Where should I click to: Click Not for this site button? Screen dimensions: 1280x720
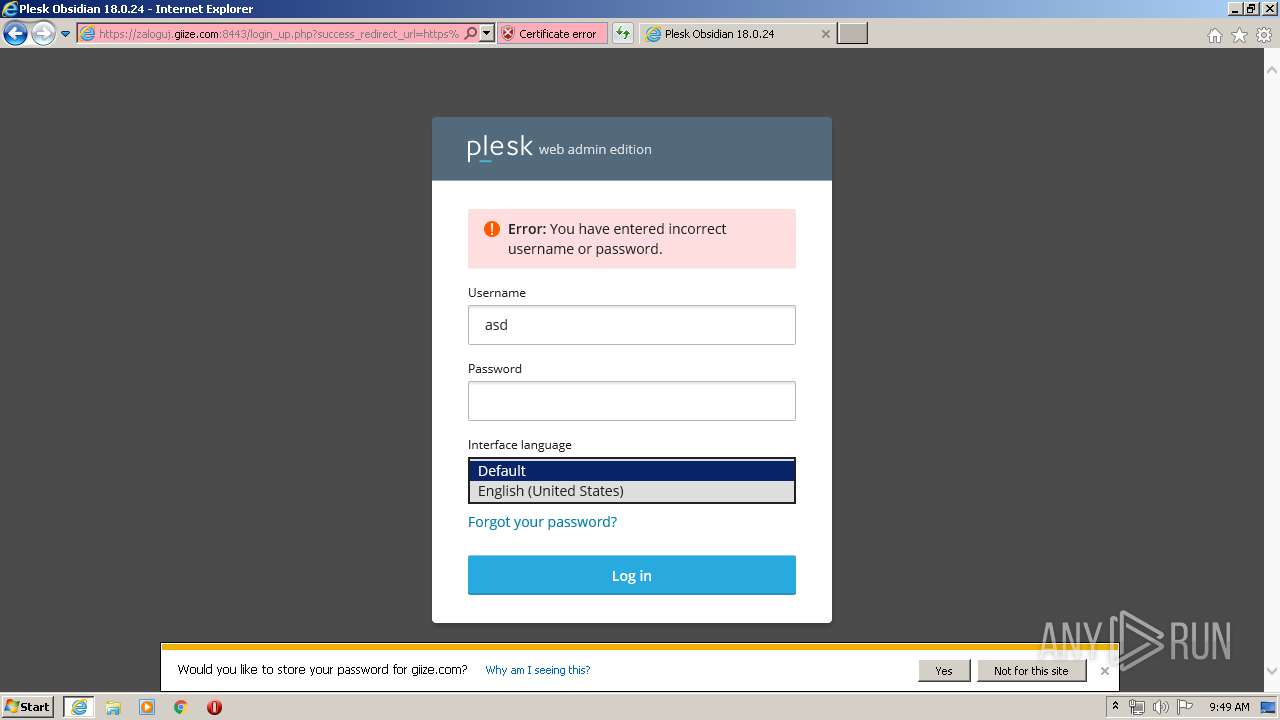(x=1031, y=671)
